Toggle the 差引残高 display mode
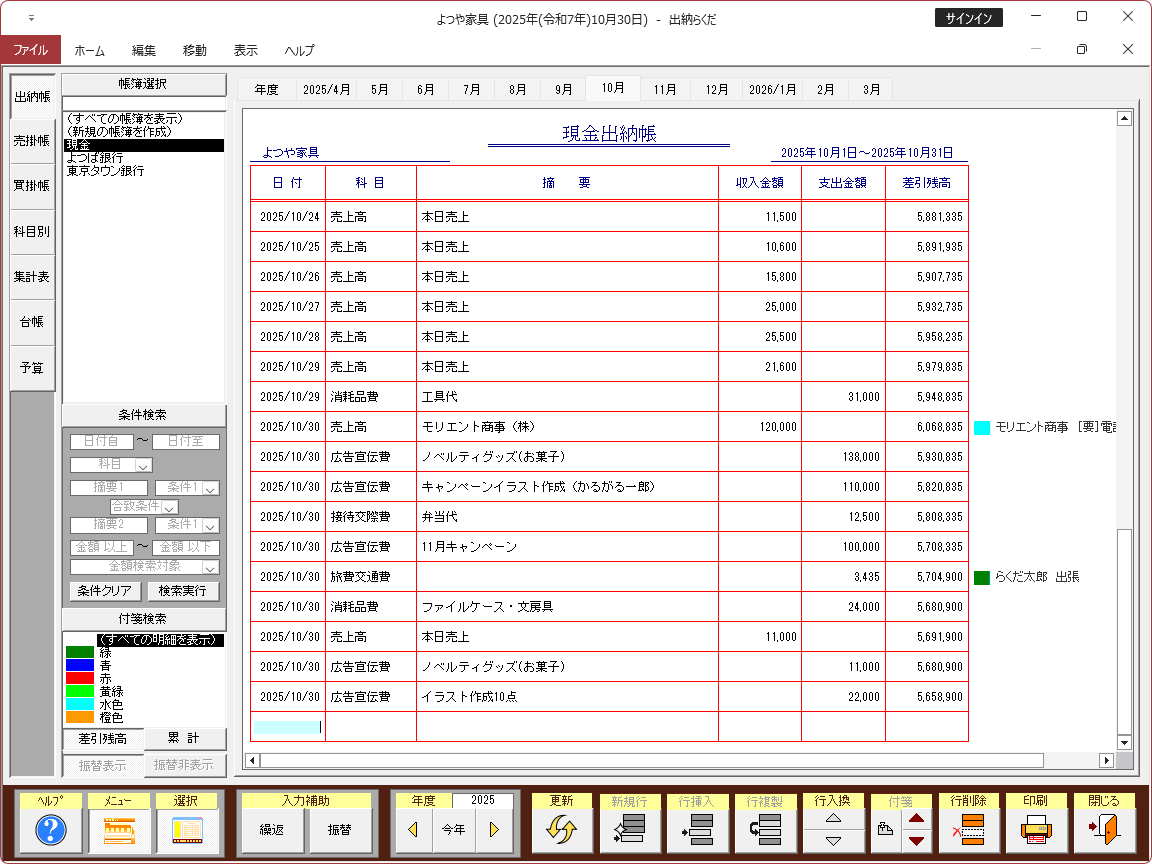 coord(102,739)
